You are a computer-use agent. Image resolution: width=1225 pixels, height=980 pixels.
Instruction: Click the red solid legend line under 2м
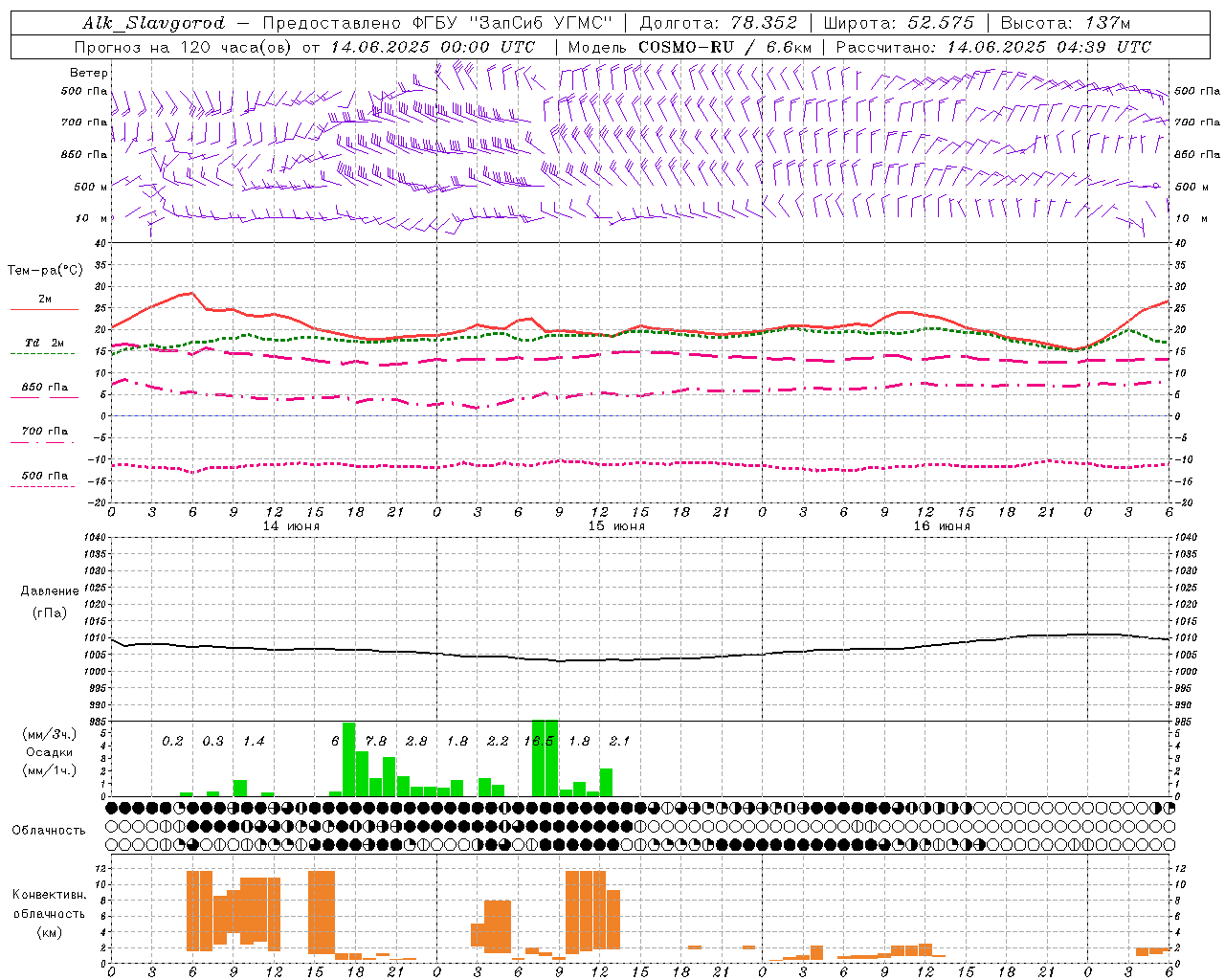click(x=44, y=309)
